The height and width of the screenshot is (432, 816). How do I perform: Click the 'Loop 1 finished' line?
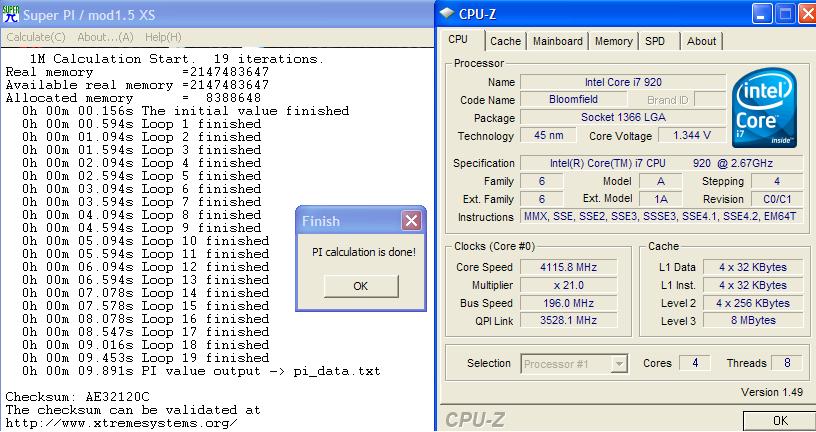tap(142, 124)
